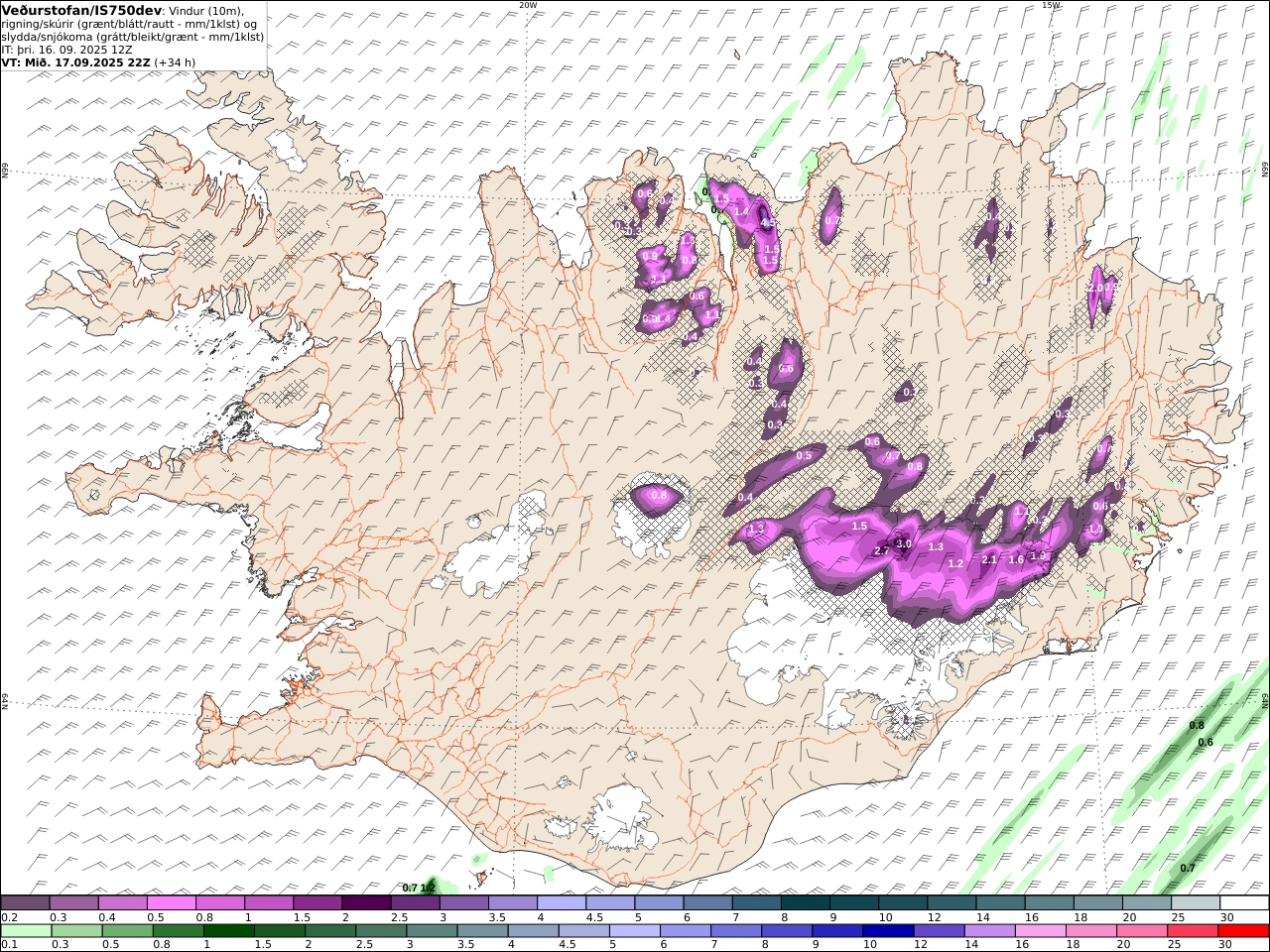Select the light pink swatch above lower-row label 16
The image size is (1270, 952).
1041,931
